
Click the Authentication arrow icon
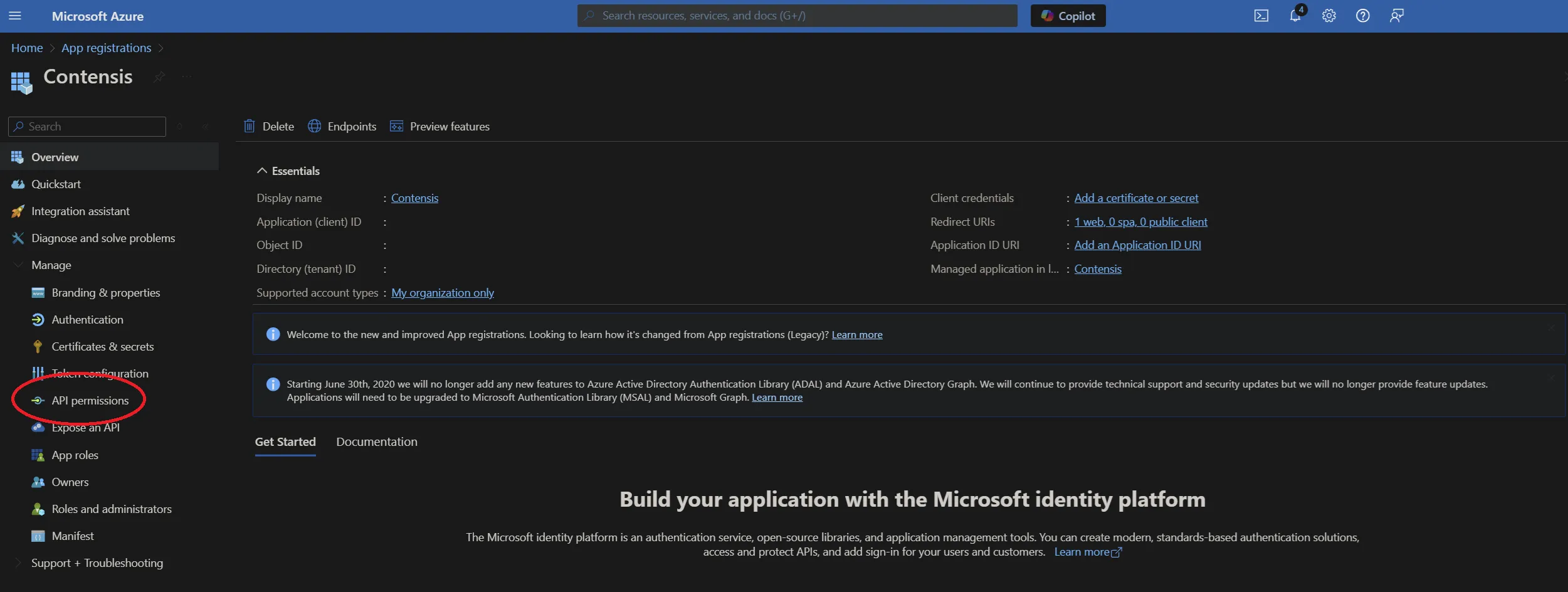pos(38,320)
